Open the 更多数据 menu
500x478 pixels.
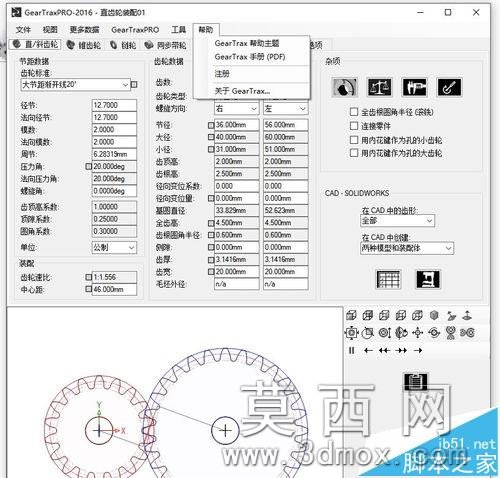tap(84, 30)
